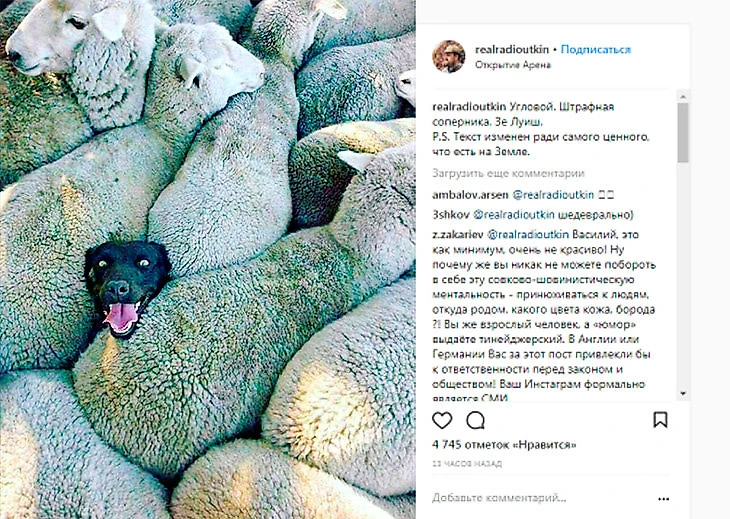The height and width of the screenshot is (519, 730).
Task: Click comments scrollbar up arrow
Action: 683,96
